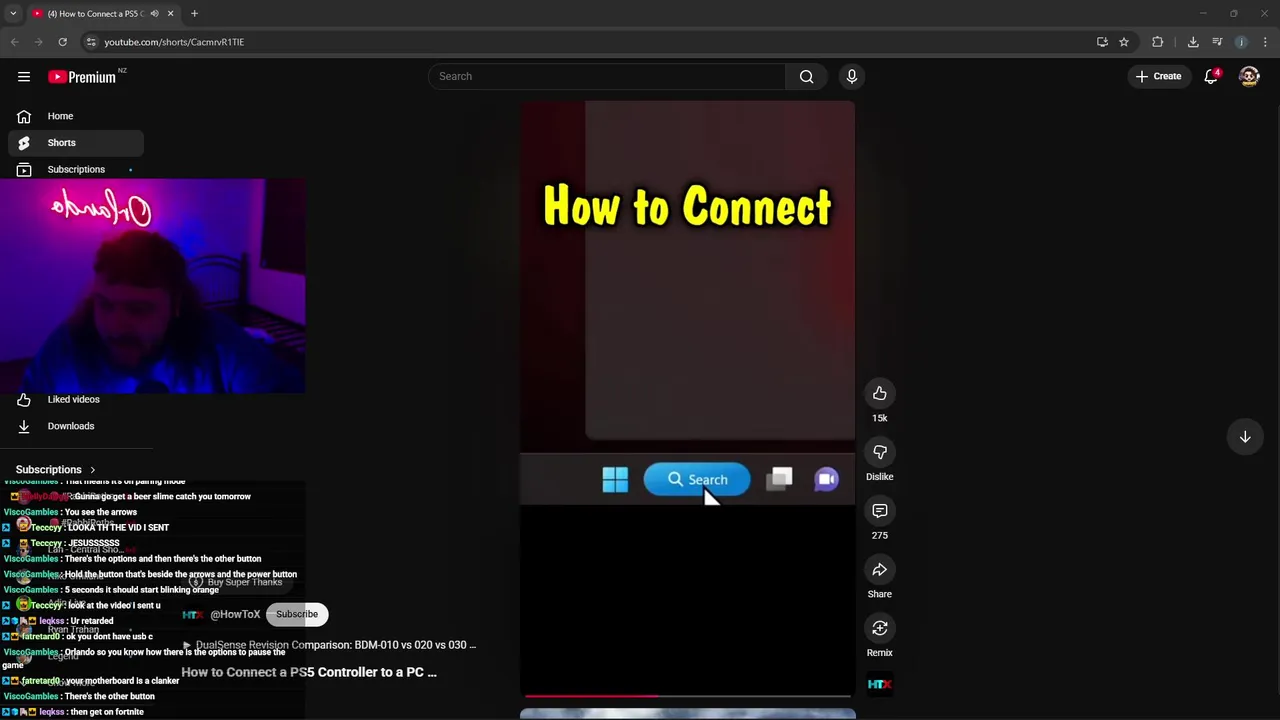Screen dimensions: 1280x720
Task: Pause the playing short video
Action: click(x=687, y=400)
